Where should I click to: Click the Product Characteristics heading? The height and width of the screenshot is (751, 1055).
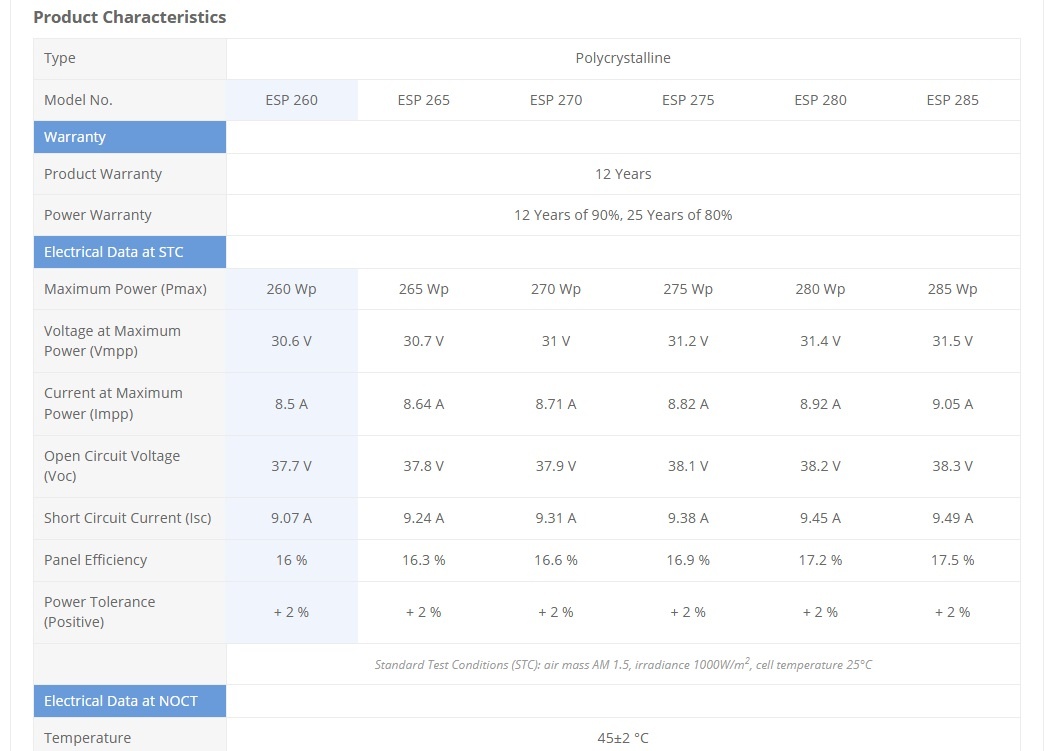[130, 17]
